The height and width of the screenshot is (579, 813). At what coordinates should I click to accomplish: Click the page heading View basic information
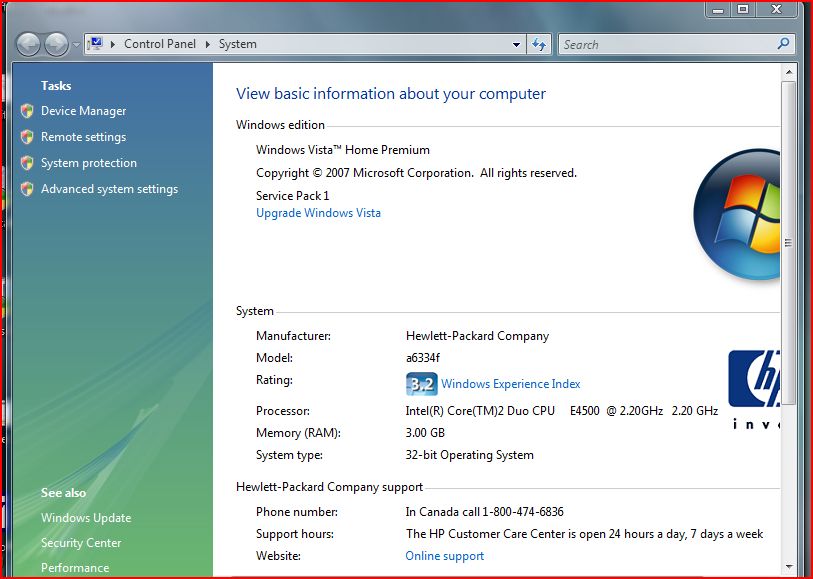coord(390,94)
